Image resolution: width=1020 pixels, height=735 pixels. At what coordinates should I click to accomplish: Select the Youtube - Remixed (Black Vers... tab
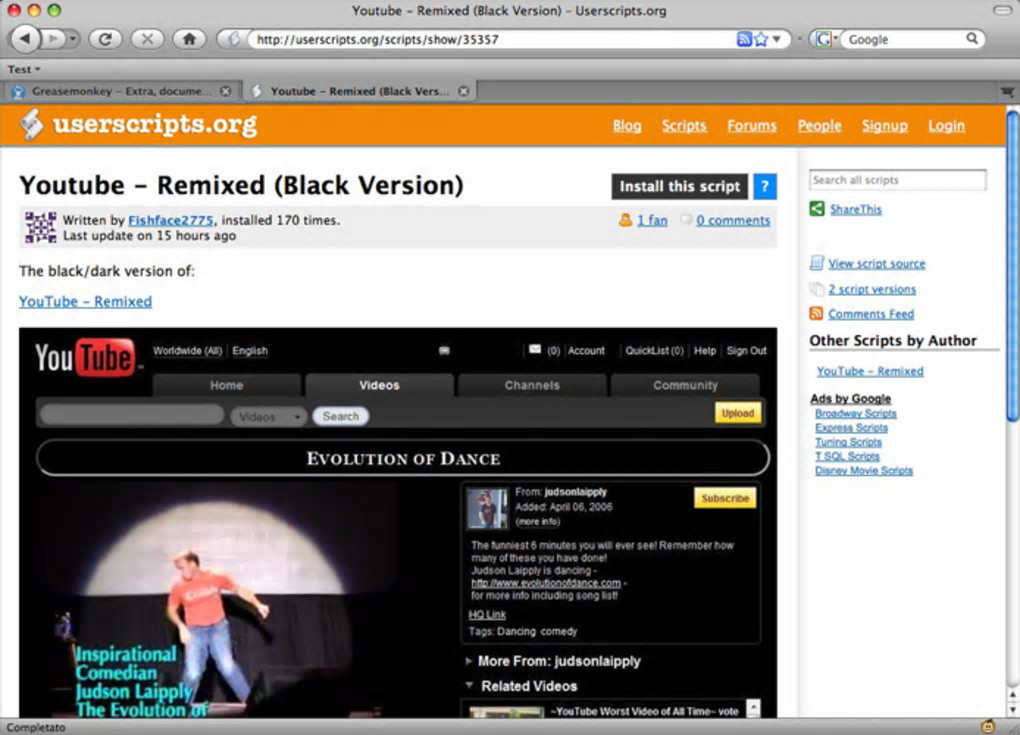[x=360, y=91]
